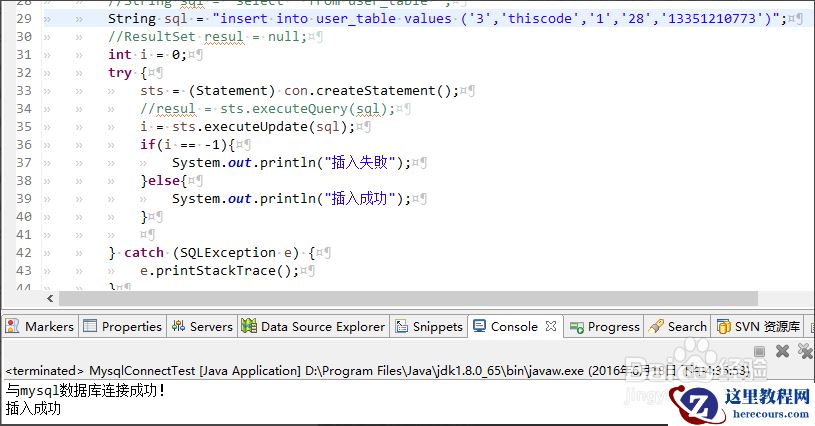Remove launch with the single X icon
815x426 pixels.
click(x=782, y=352)
